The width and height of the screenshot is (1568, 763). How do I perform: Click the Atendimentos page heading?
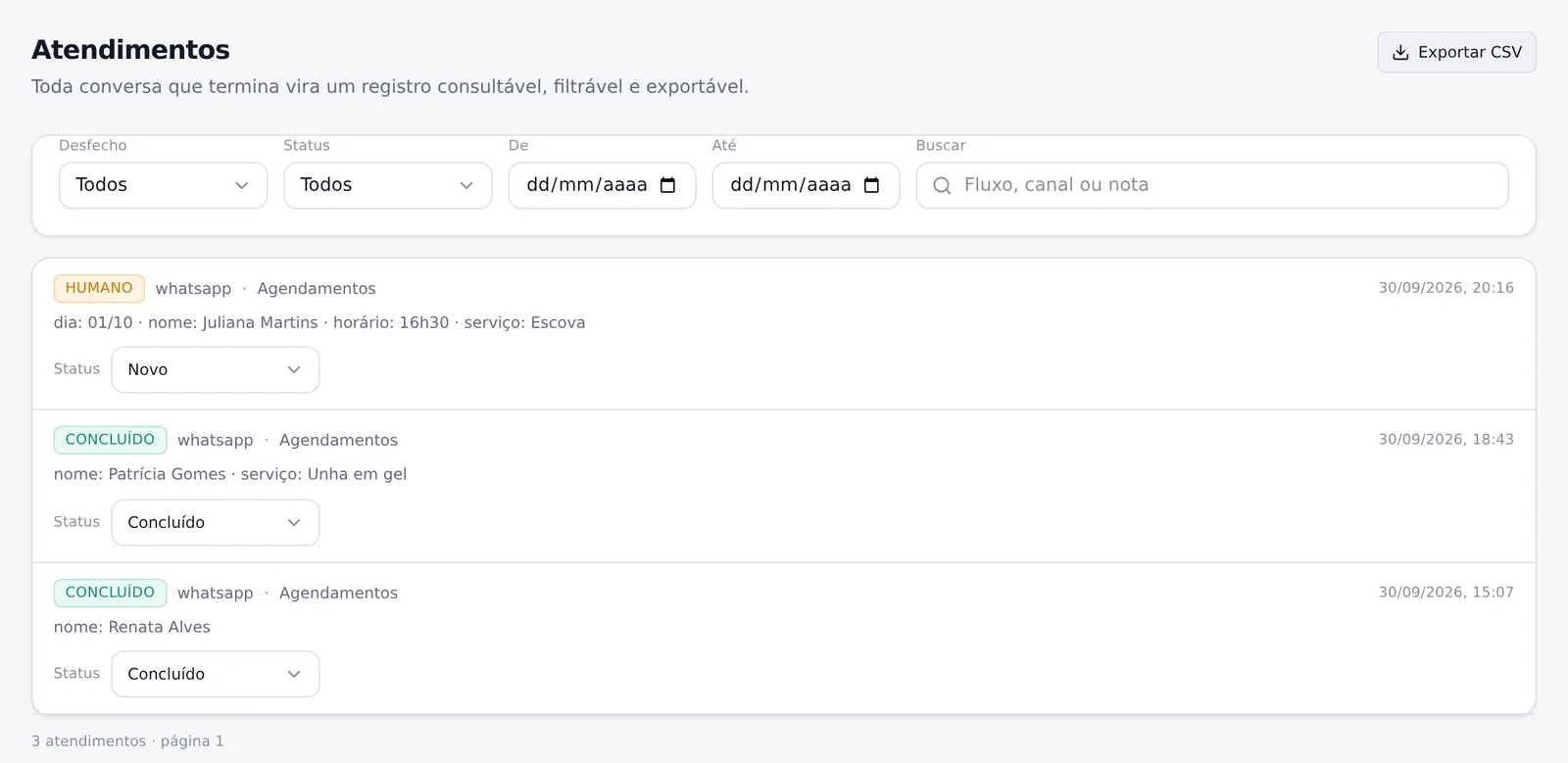click(130, 50)
